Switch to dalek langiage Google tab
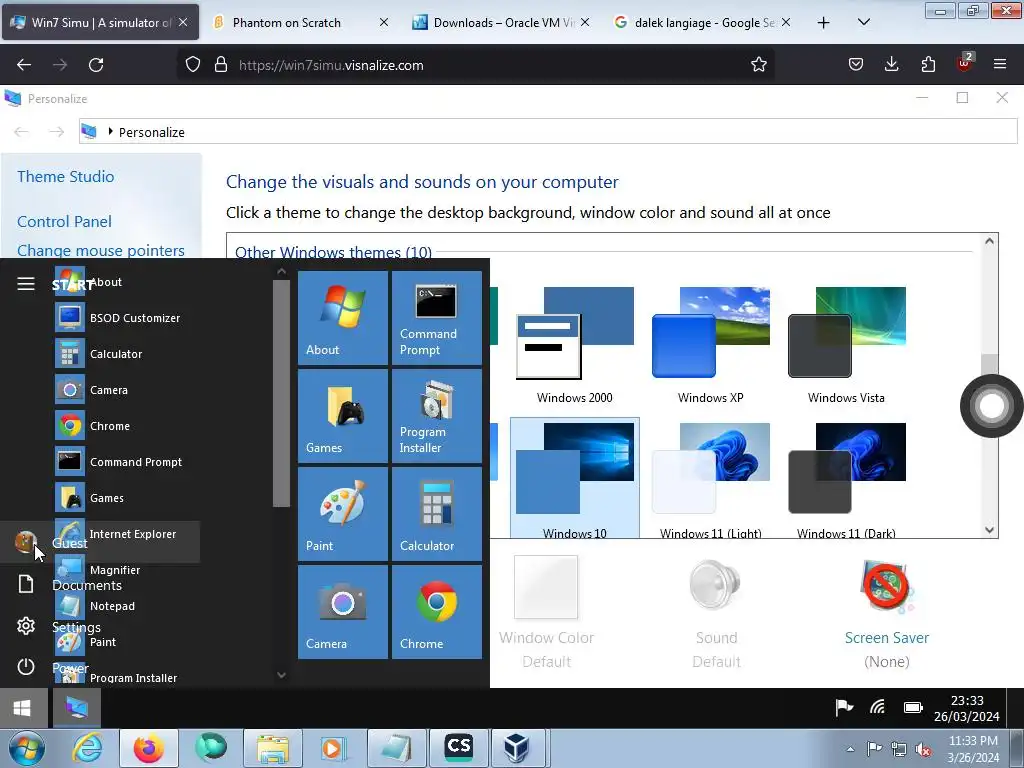This screenshot has height=768, width=1024. pyautogui.click(x=703, y=22)
